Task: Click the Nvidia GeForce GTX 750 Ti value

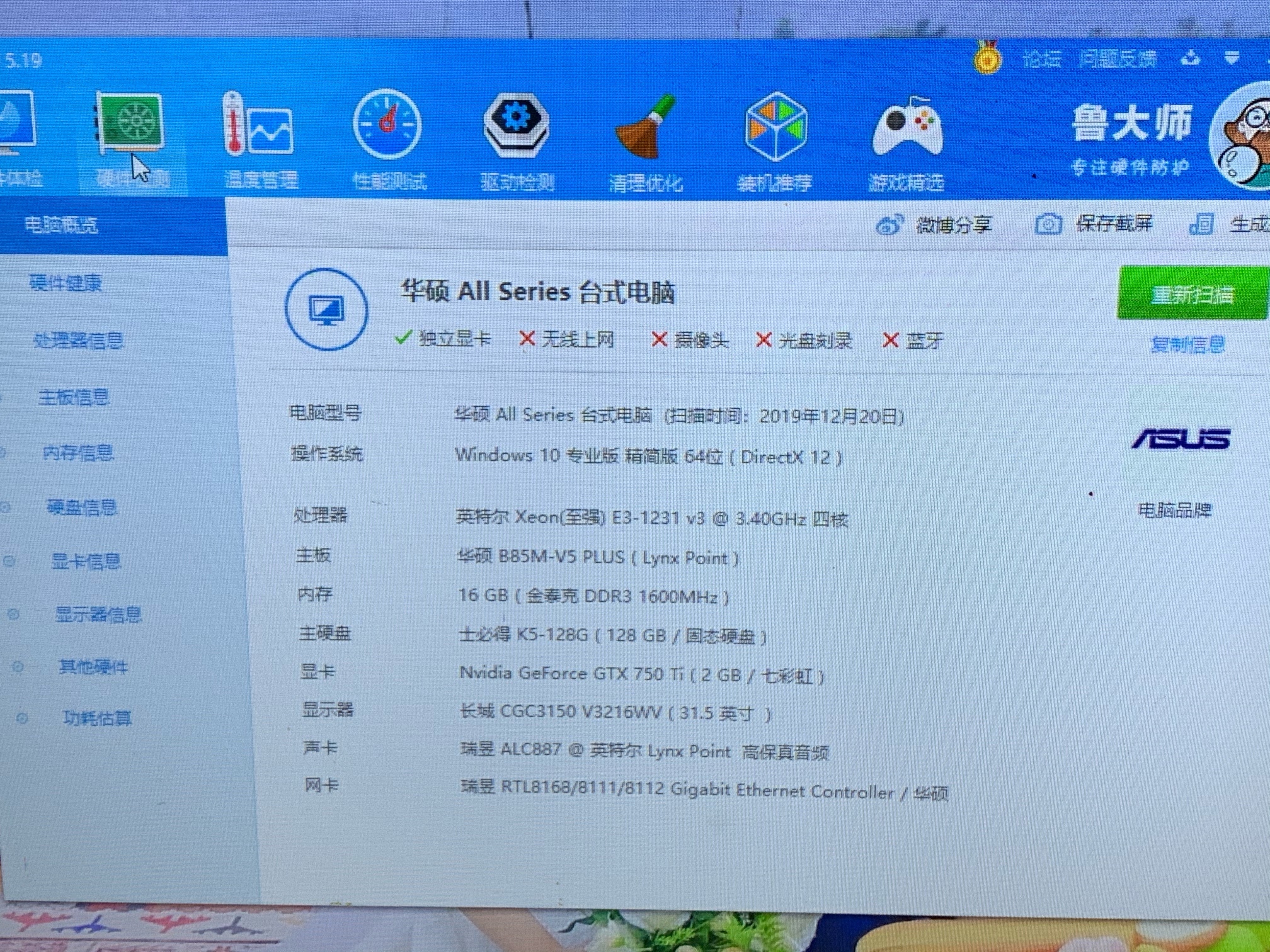Action: pyautogui.click(x=642, y=674)
